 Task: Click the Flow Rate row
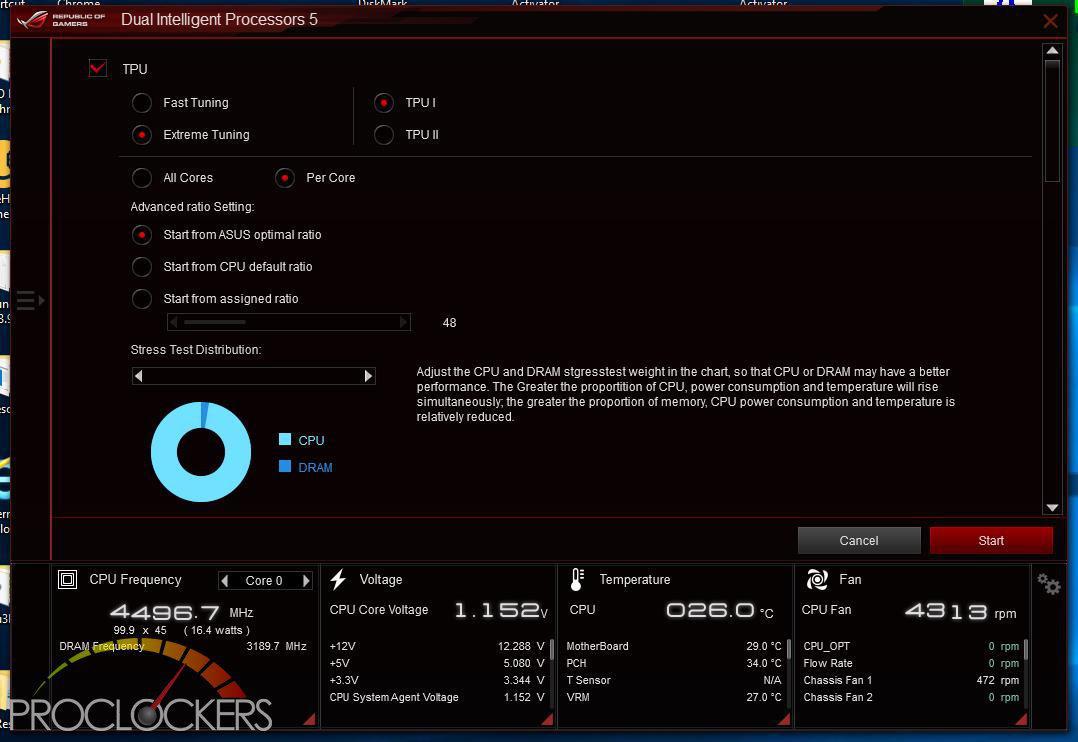[911, 664]
